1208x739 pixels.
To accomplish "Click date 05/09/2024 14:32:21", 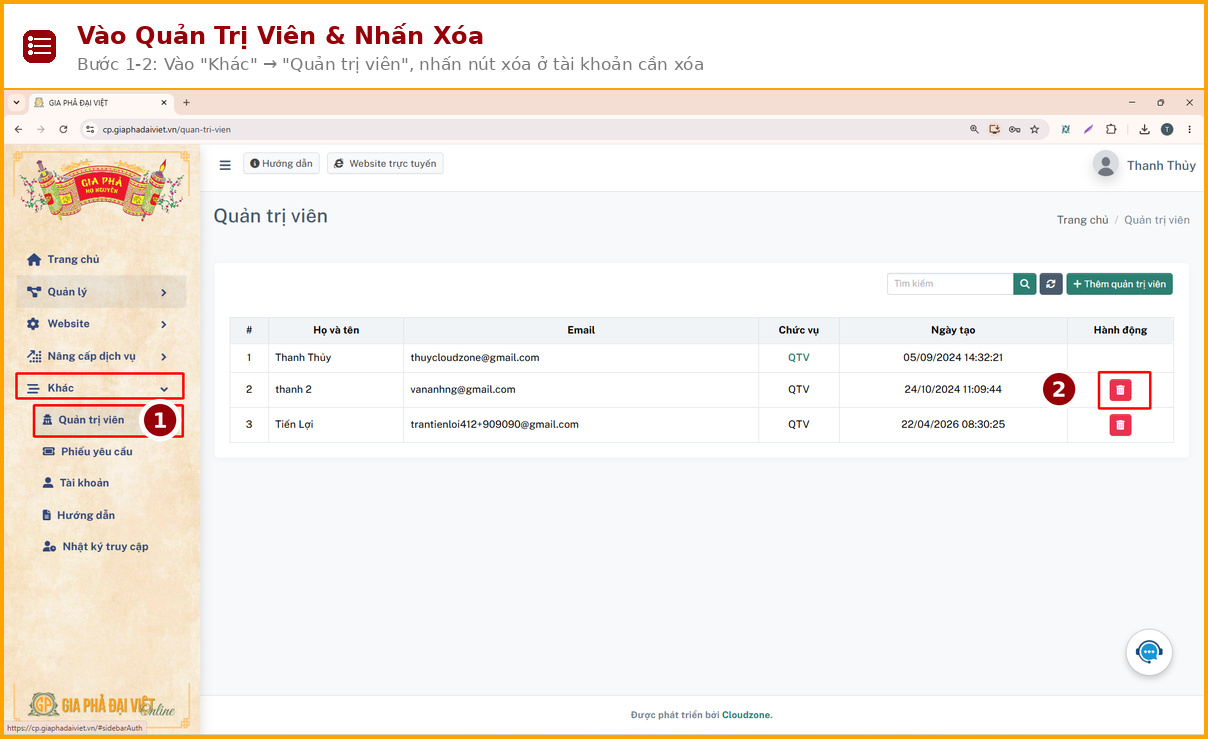I will (953, 358).
